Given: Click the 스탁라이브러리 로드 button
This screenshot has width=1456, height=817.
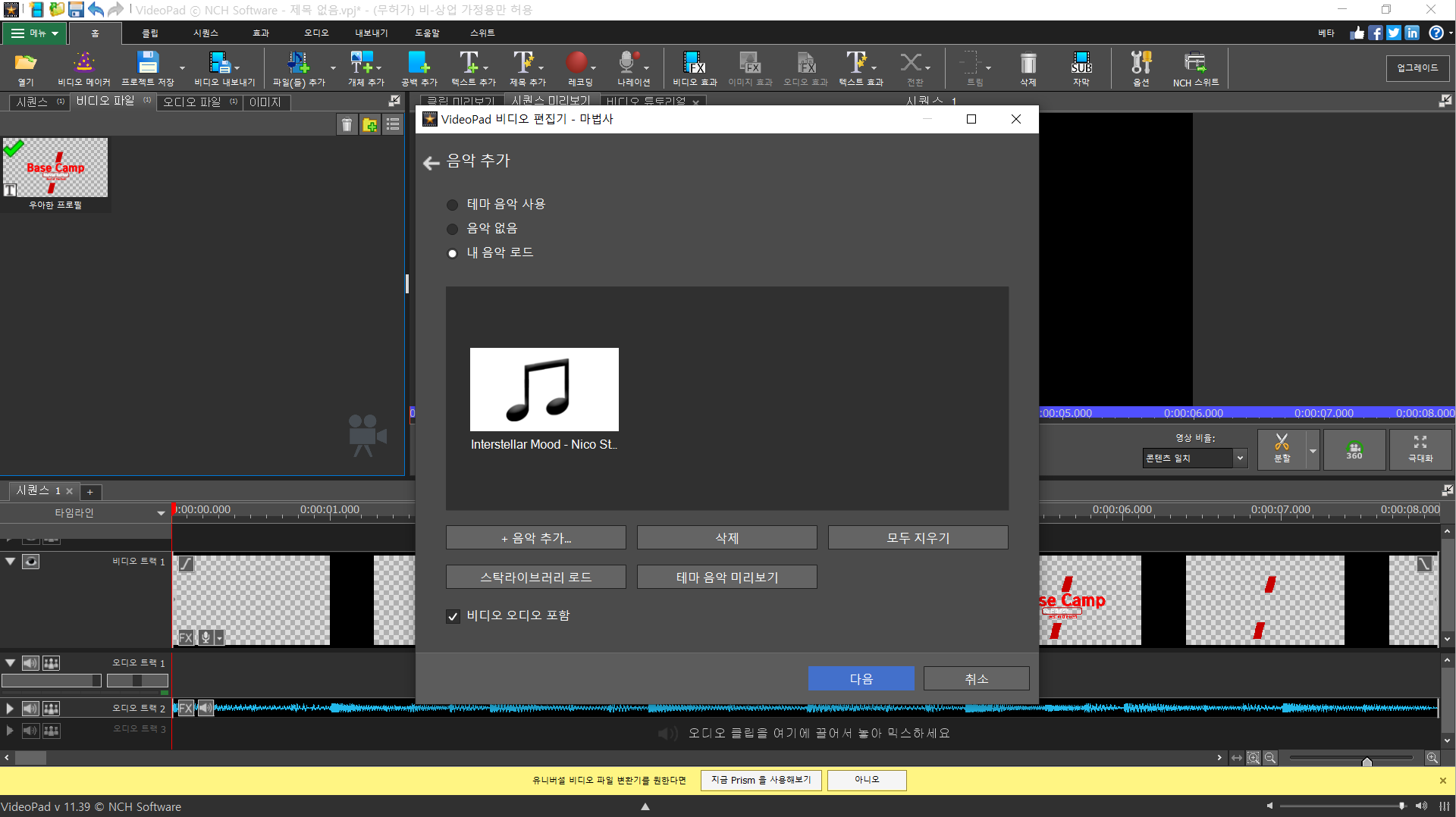Looking at the screenshot, I should point(536,578).
